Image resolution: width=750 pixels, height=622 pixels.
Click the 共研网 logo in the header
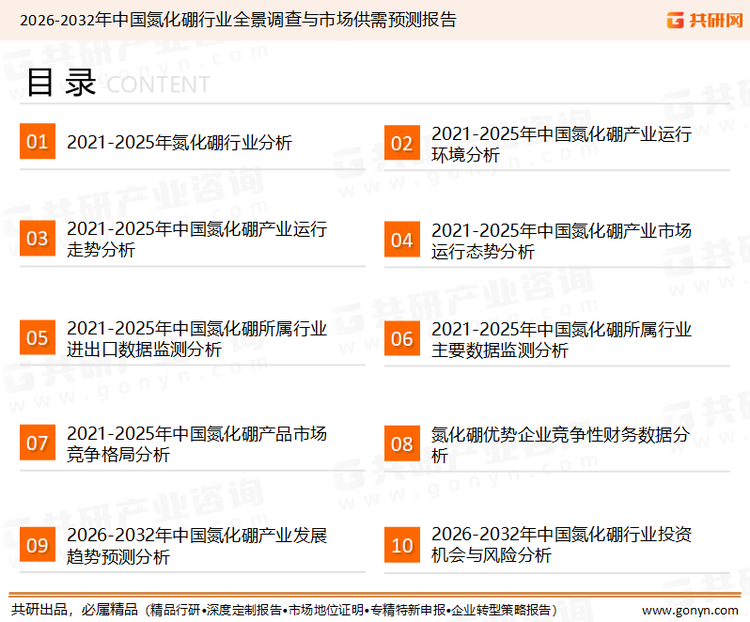(x=705, y=20)
